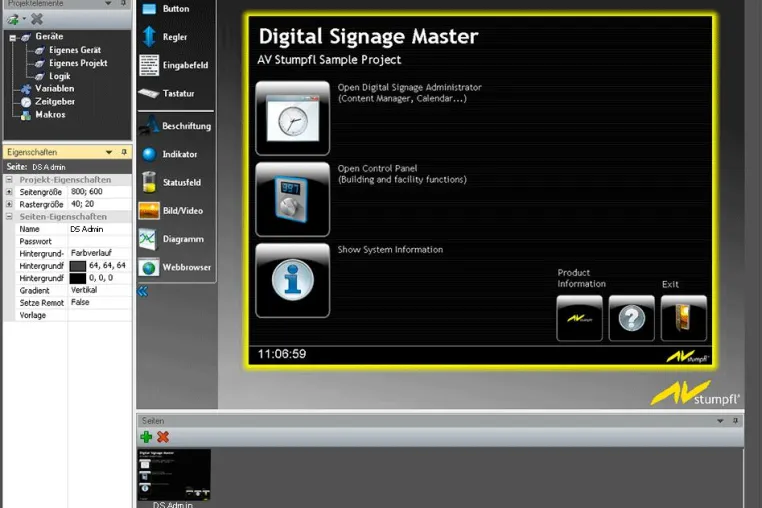The width and height of the screenshot is (762, 508).
Task: Select Makros tree item
Action: click(50, 115)
